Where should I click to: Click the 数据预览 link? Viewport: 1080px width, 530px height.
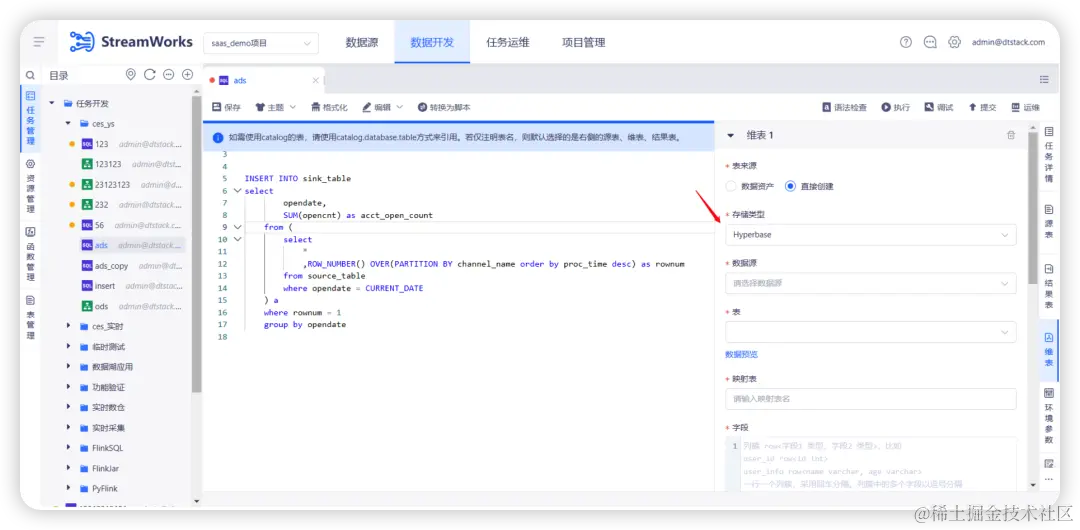tap(741, 354)
